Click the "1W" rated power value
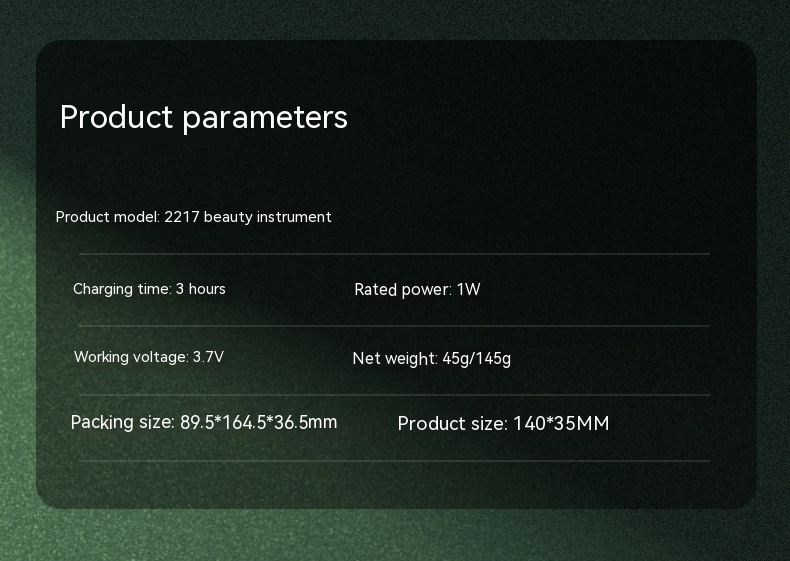The width and height of the screenshot is (790, 561). coord(469,290)
